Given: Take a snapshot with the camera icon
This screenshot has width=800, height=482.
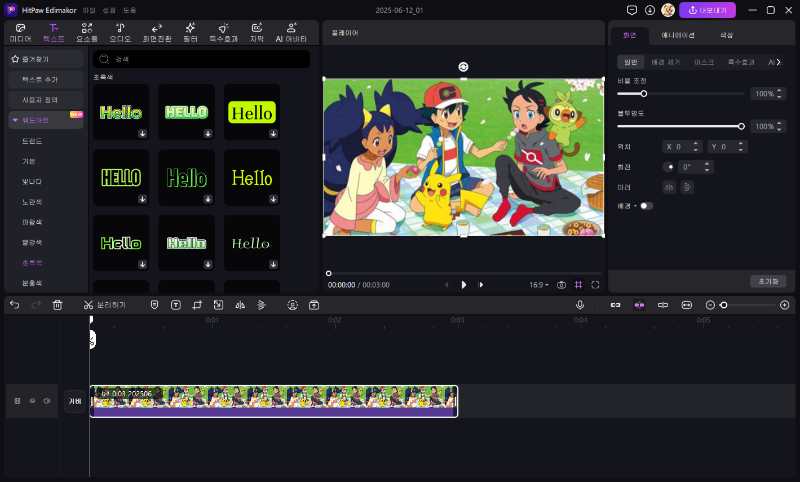Looking at the screenshot, I should click(562, 285).
